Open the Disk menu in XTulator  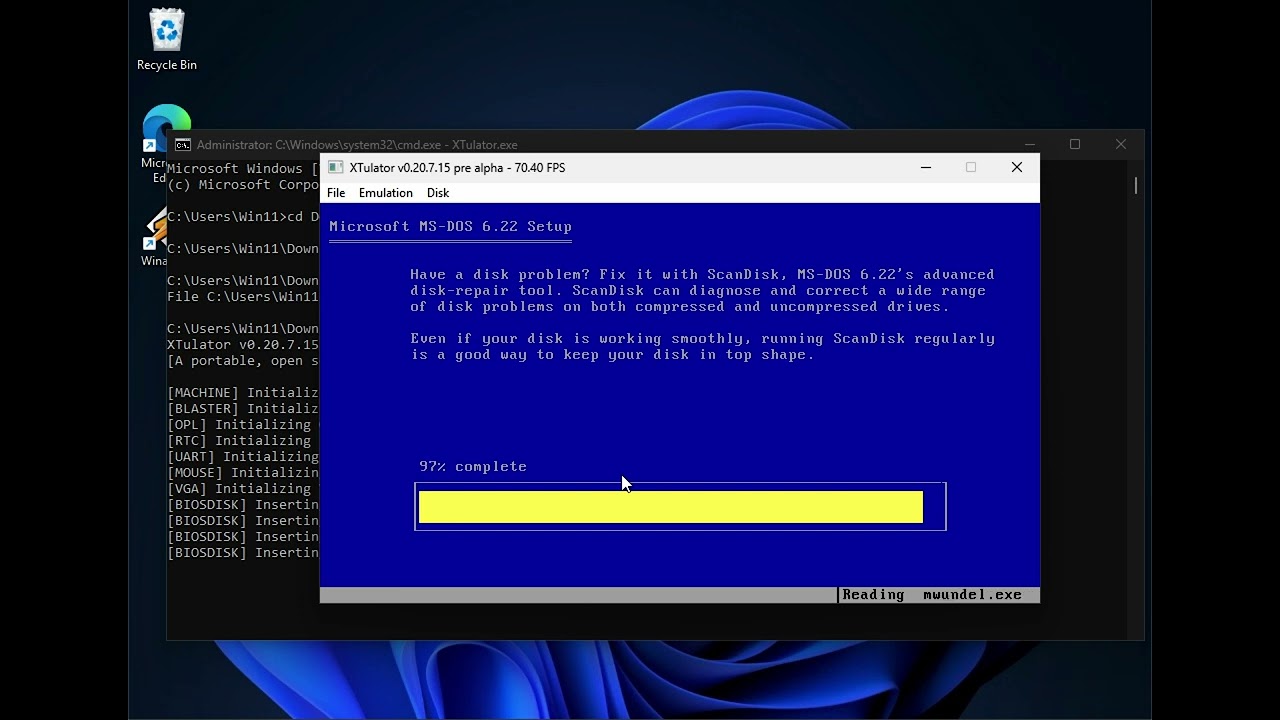tap(438, 193)
